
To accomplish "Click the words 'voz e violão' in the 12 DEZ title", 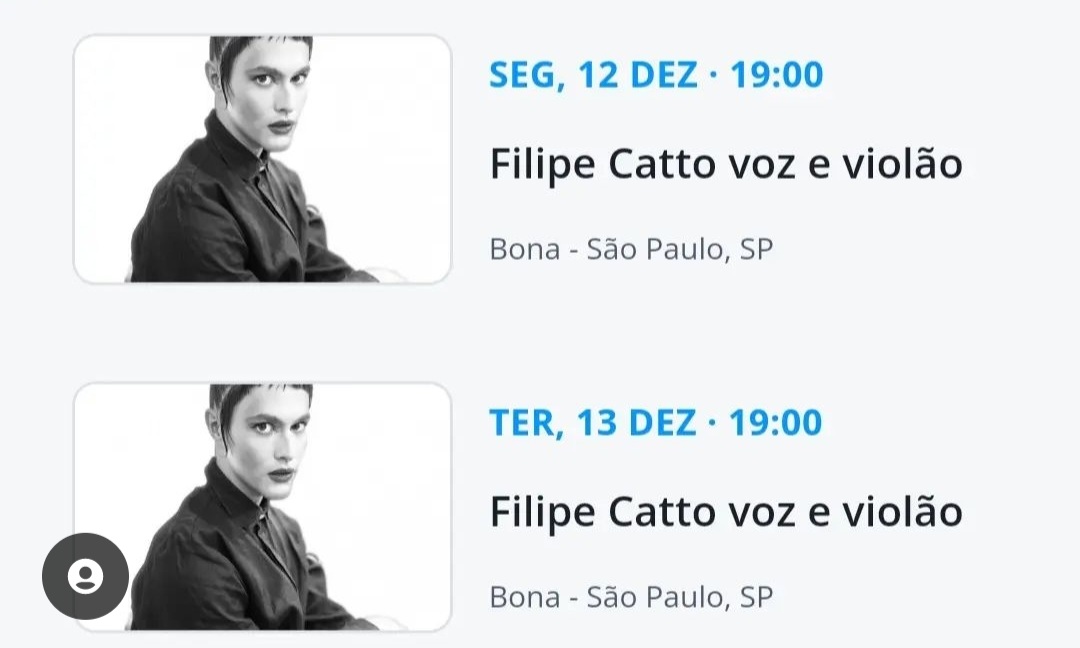I will 842,164.
